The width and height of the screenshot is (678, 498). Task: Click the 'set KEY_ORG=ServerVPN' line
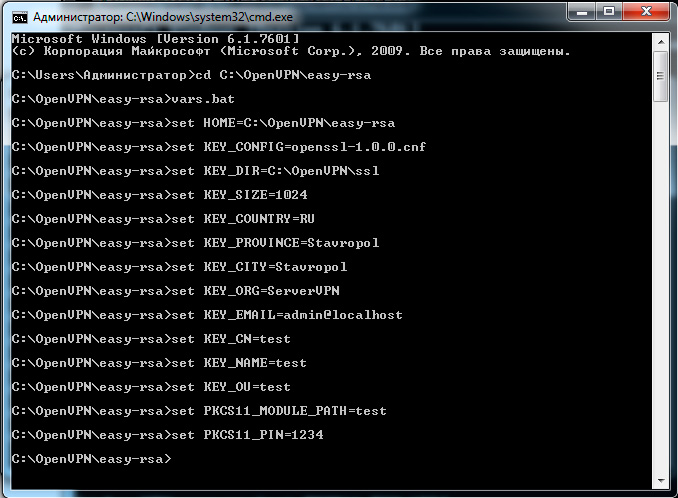coord(176,291)
